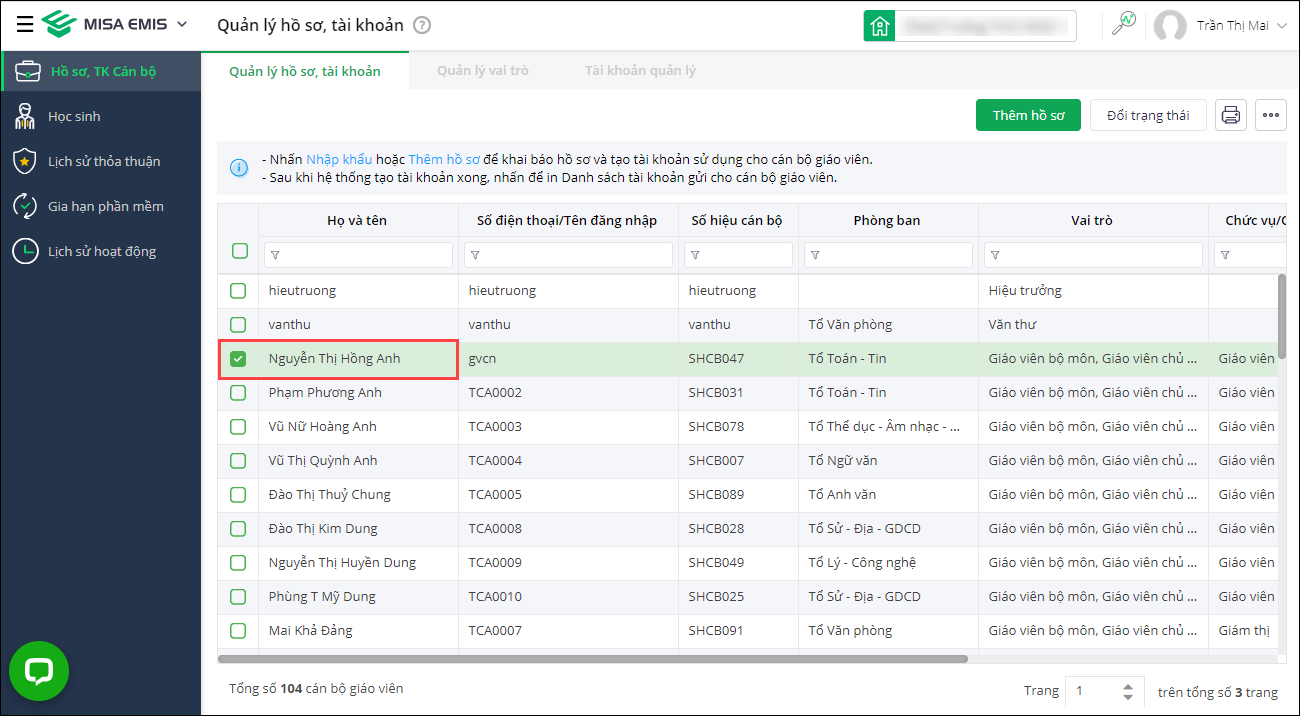Focus the Phòng ban filter input
1300x716 pixels.
(888, 255)
